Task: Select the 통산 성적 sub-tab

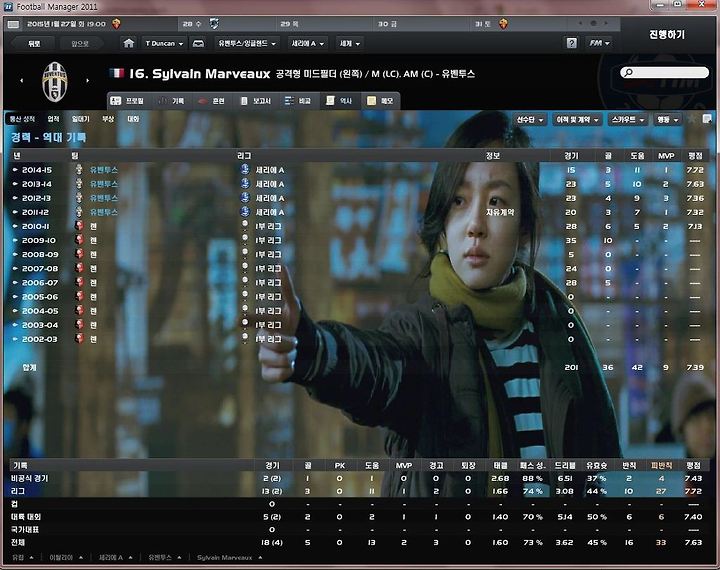Action: (22, 119)
